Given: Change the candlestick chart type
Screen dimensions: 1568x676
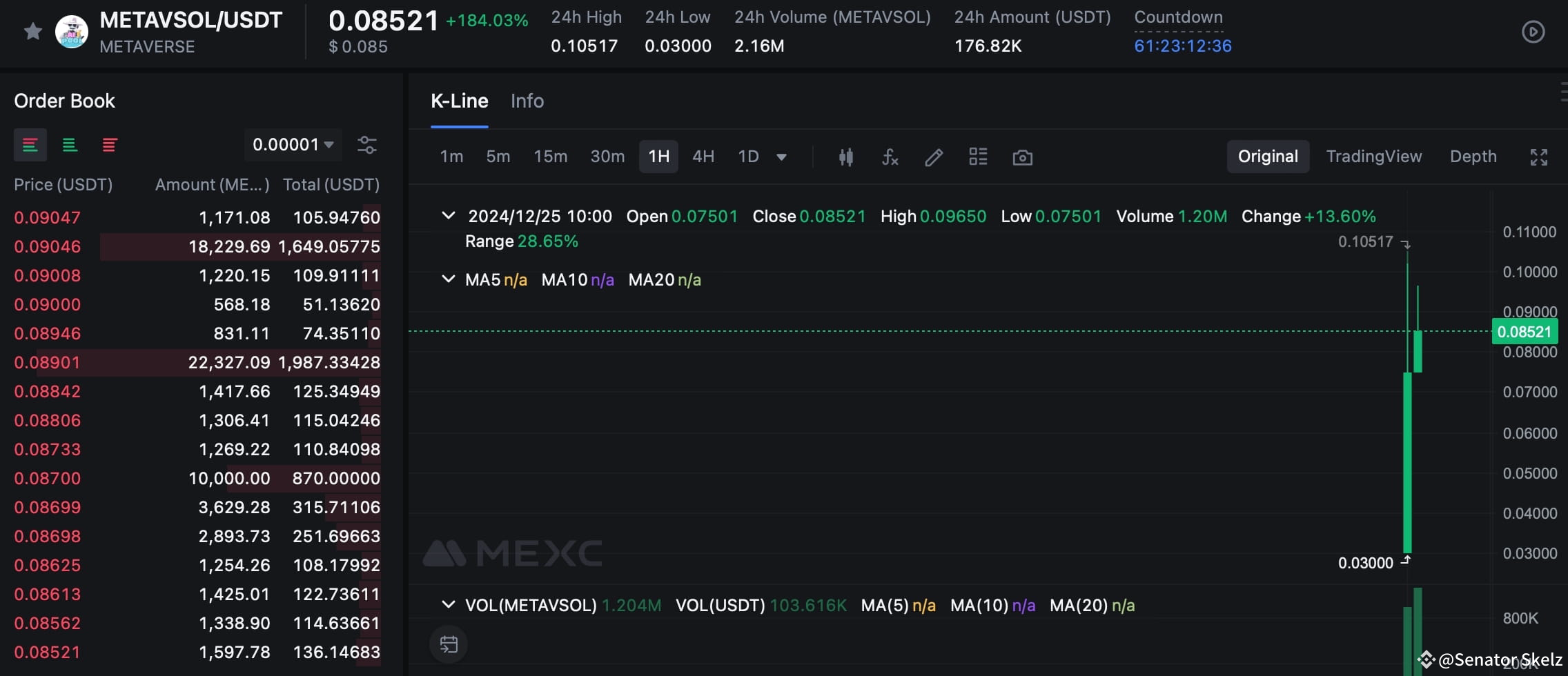Looking at the screenshot, I should click(x=846, y=157).
